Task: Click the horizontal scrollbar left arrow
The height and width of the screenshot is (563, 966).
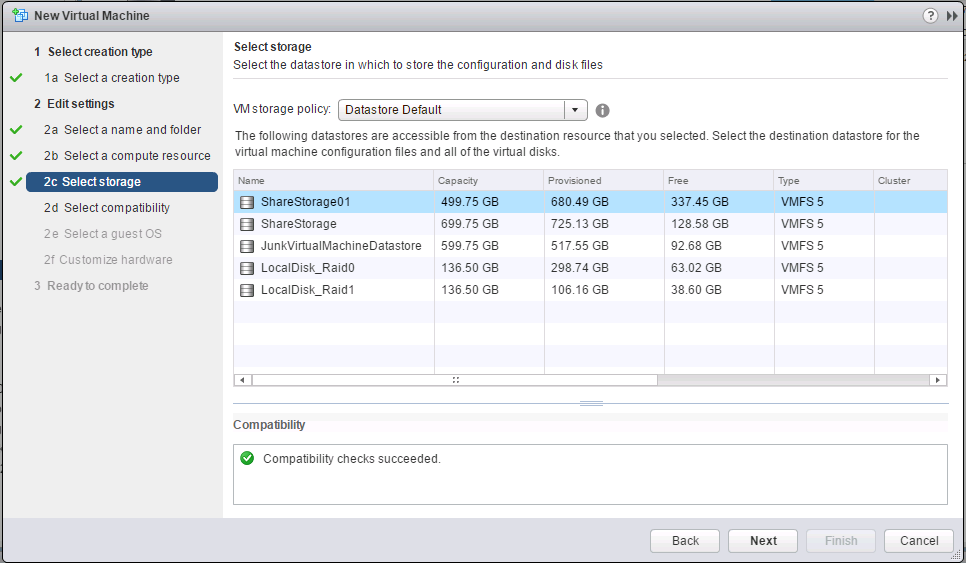Action: (243, 380)
